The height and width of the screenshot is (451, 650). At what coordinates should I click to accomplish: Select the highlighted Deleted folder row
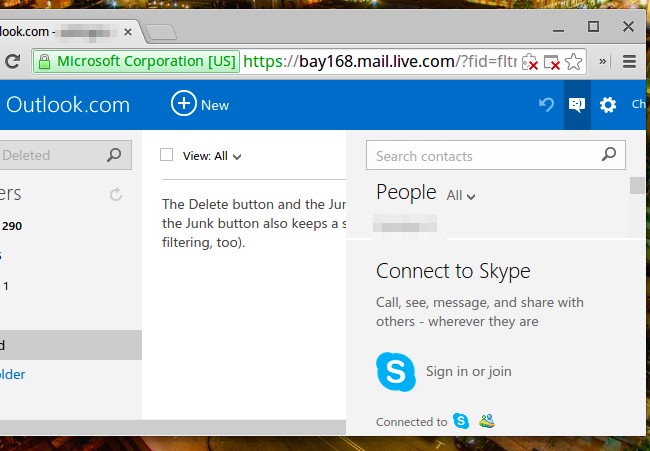pos(71,345)
